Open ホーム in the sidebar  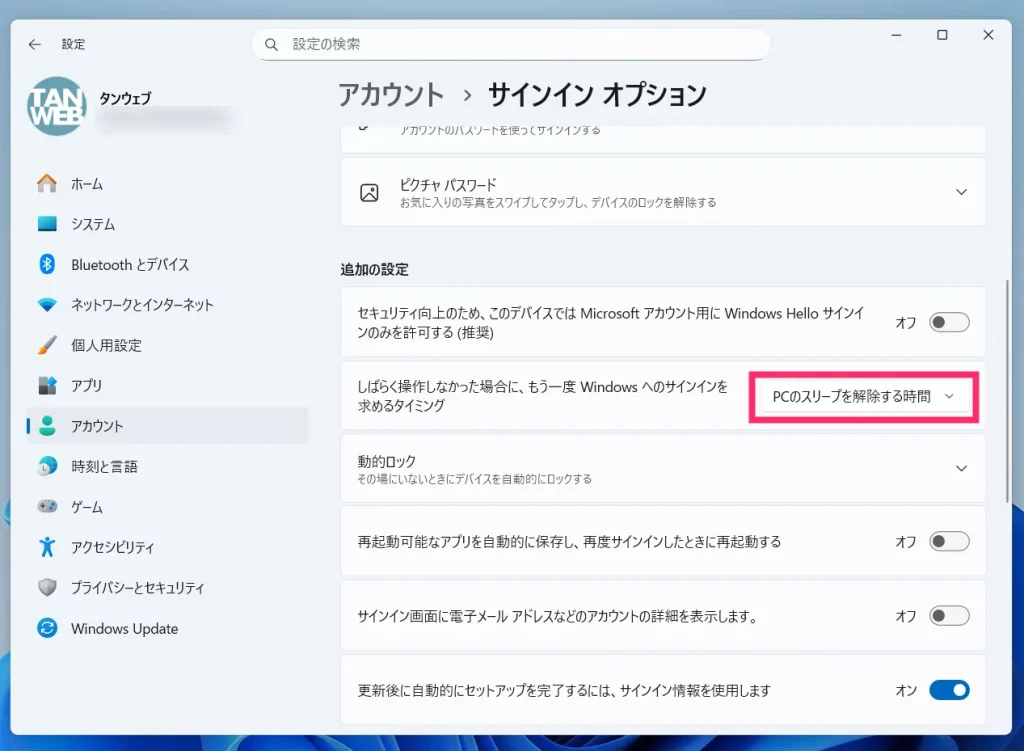(167, 184)
